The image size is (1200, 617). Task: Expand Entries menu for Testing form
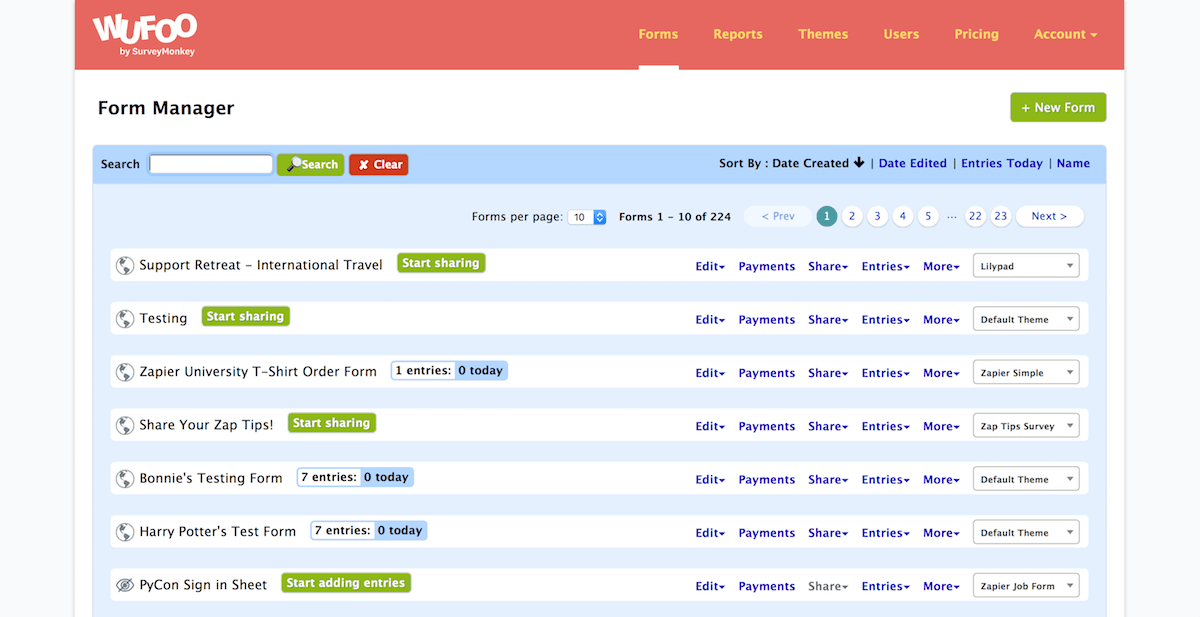(885, 320)
